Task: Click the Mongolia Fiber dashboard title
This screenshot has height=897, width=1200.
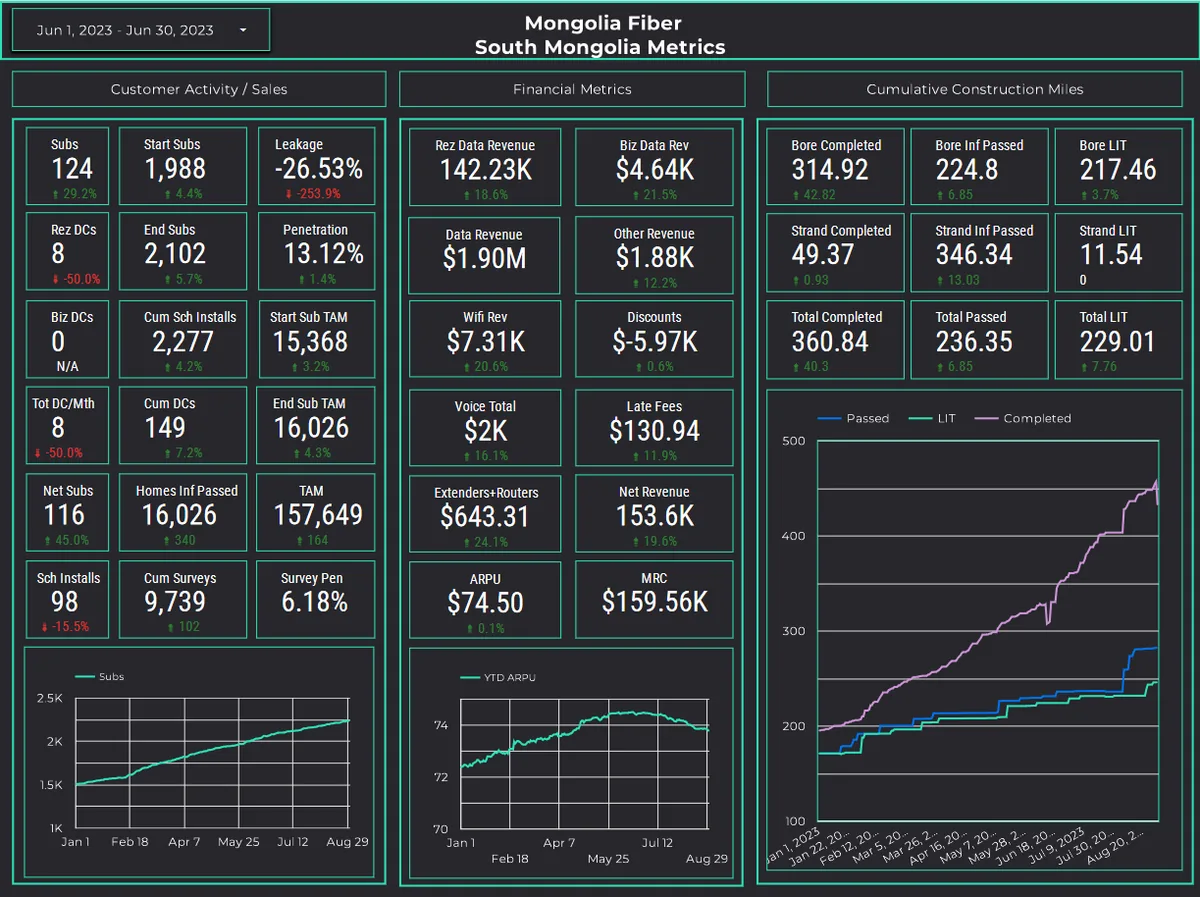Action: (x=603, y=23)
